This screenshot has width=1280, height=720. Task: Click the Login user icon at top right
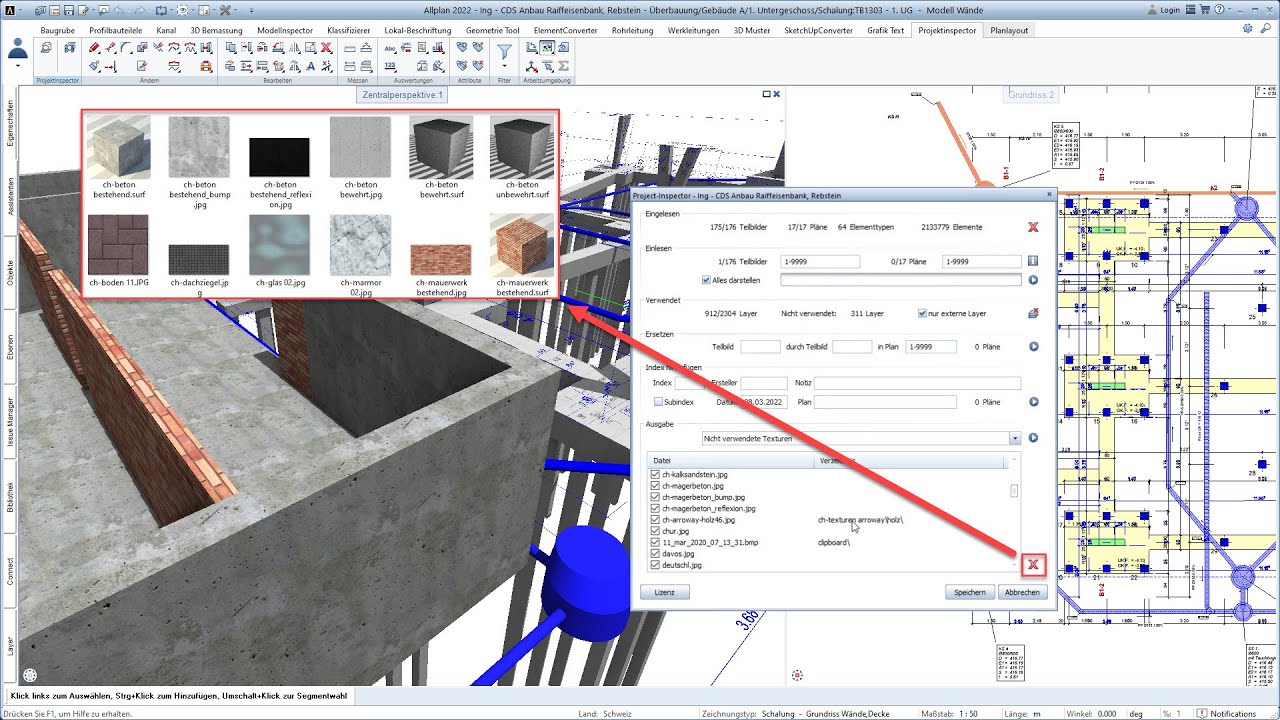point(1150,8)
